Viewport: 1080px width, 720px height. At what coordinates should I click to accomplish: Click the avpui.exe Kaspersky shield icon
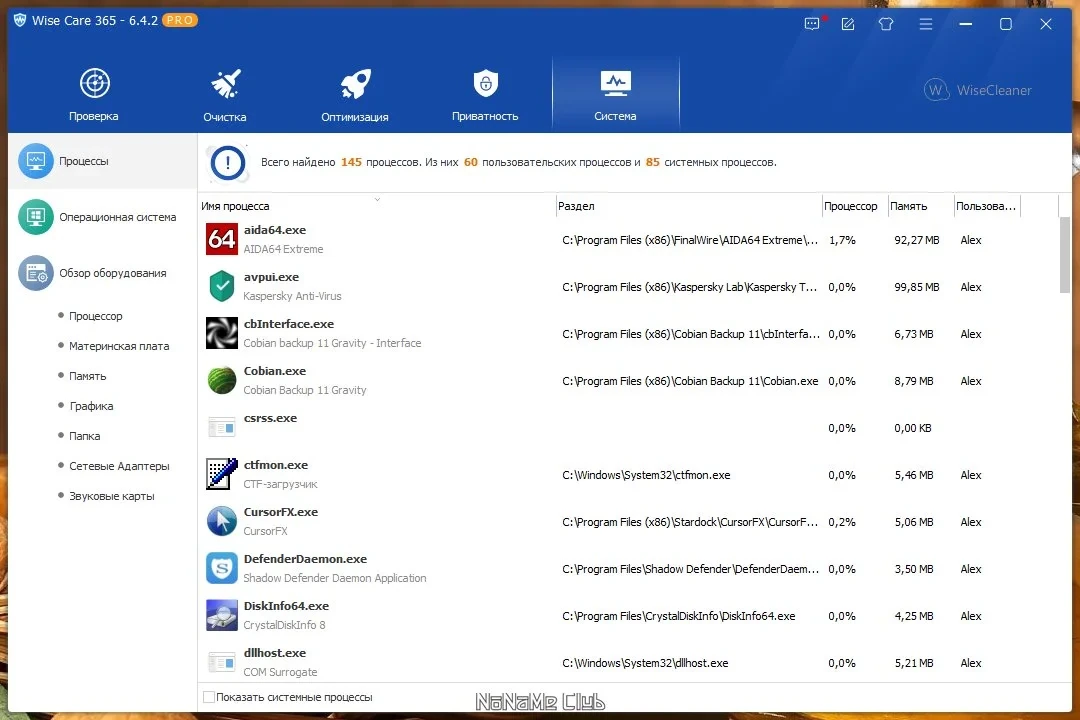222,286
